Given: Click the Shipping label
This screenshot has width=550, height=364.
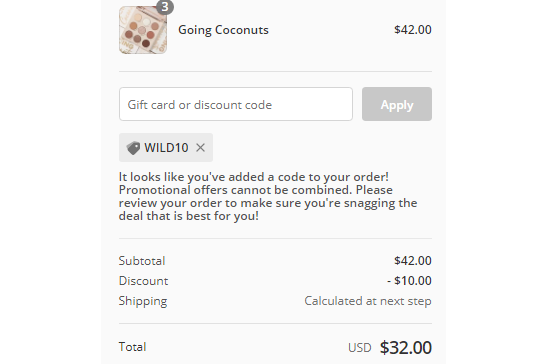Looking at the screenshot, I should coord(143,301).
